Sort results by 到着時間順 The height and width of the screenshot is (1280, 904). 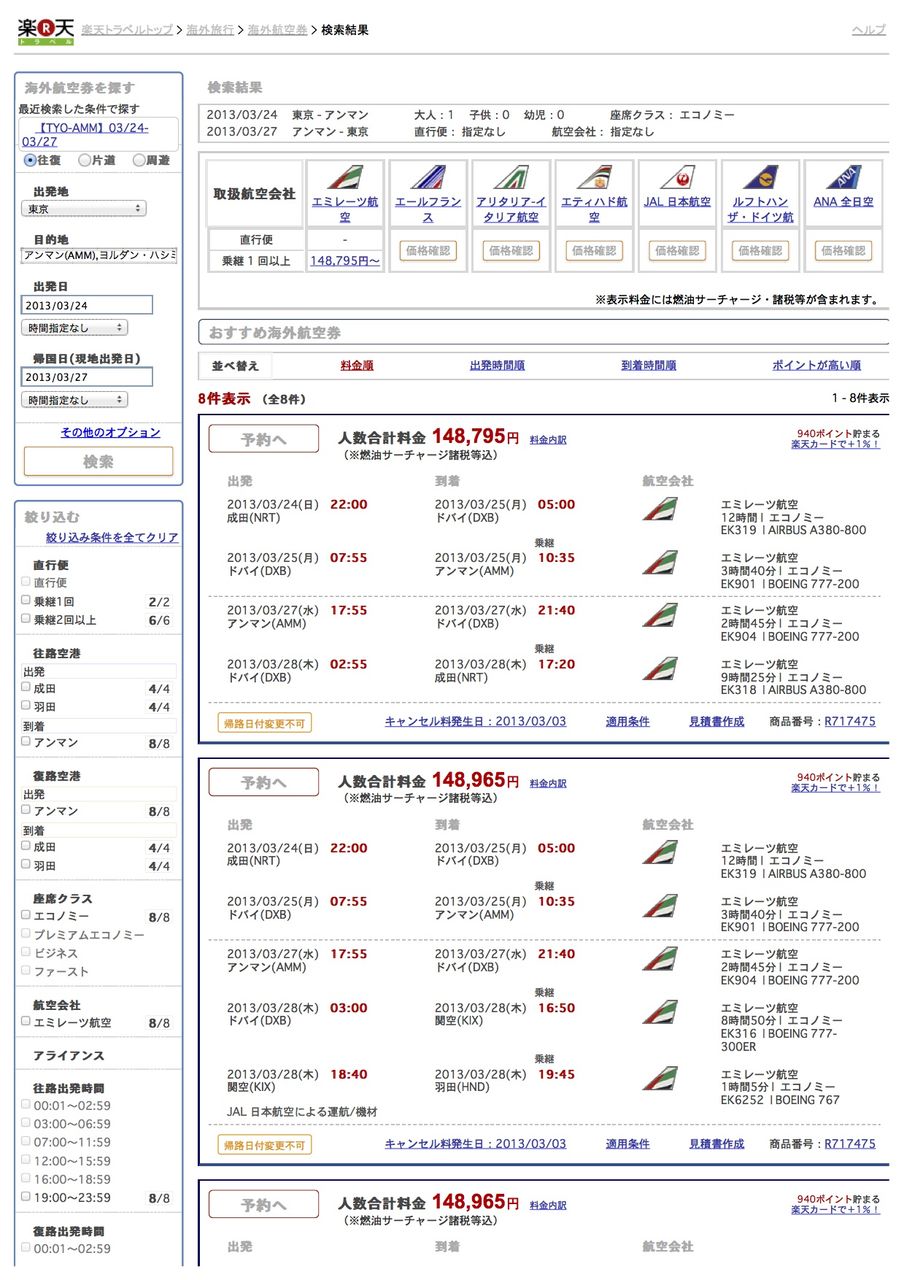click(x=648, y=365)
